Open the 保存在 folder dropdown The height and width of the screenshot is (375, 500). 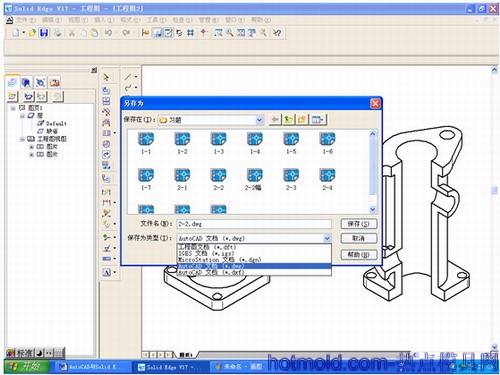point(260,120)
